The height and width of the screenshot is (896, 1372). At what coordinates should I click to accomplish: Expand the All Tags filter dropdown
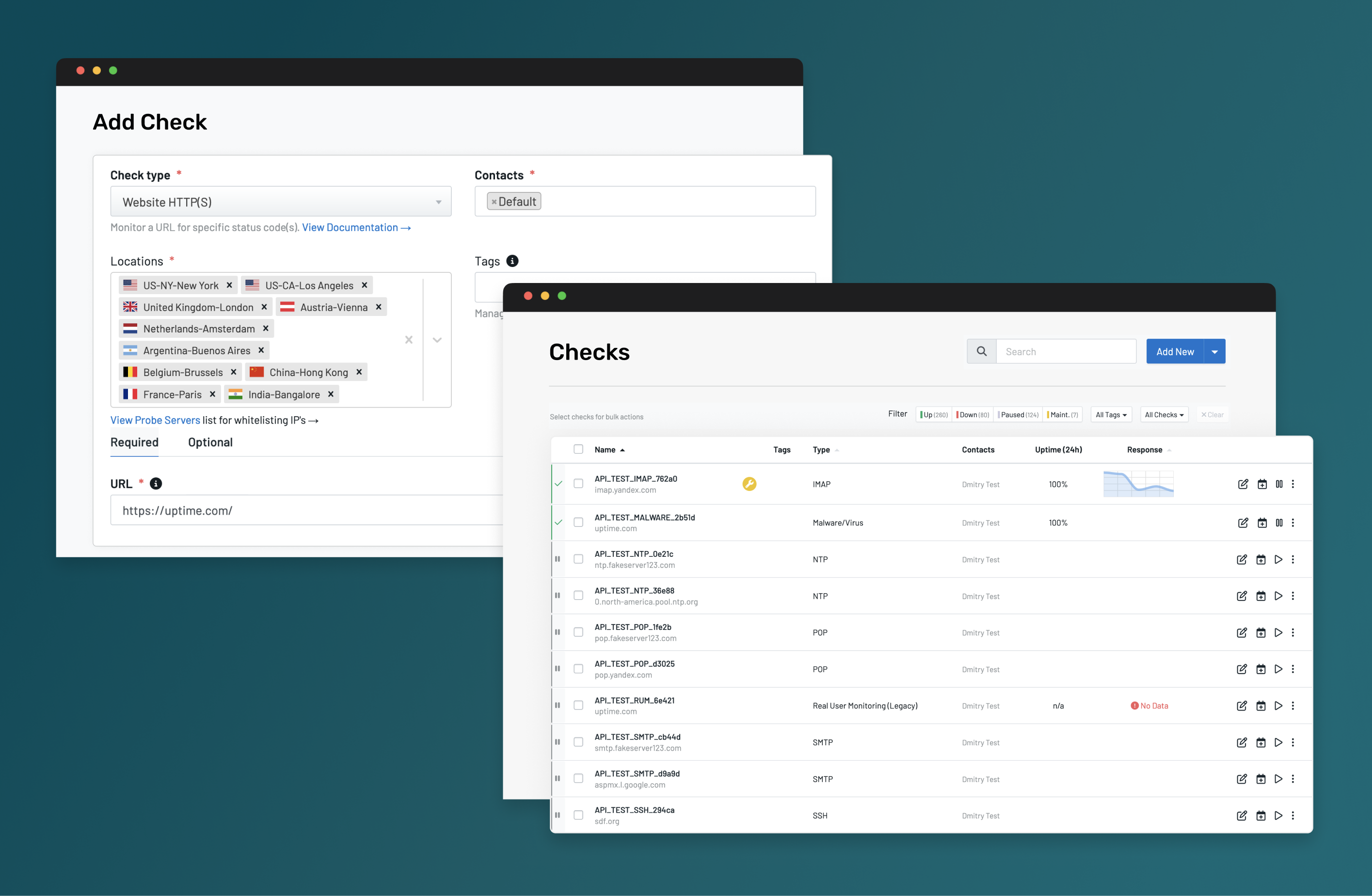pos(1111,415)
